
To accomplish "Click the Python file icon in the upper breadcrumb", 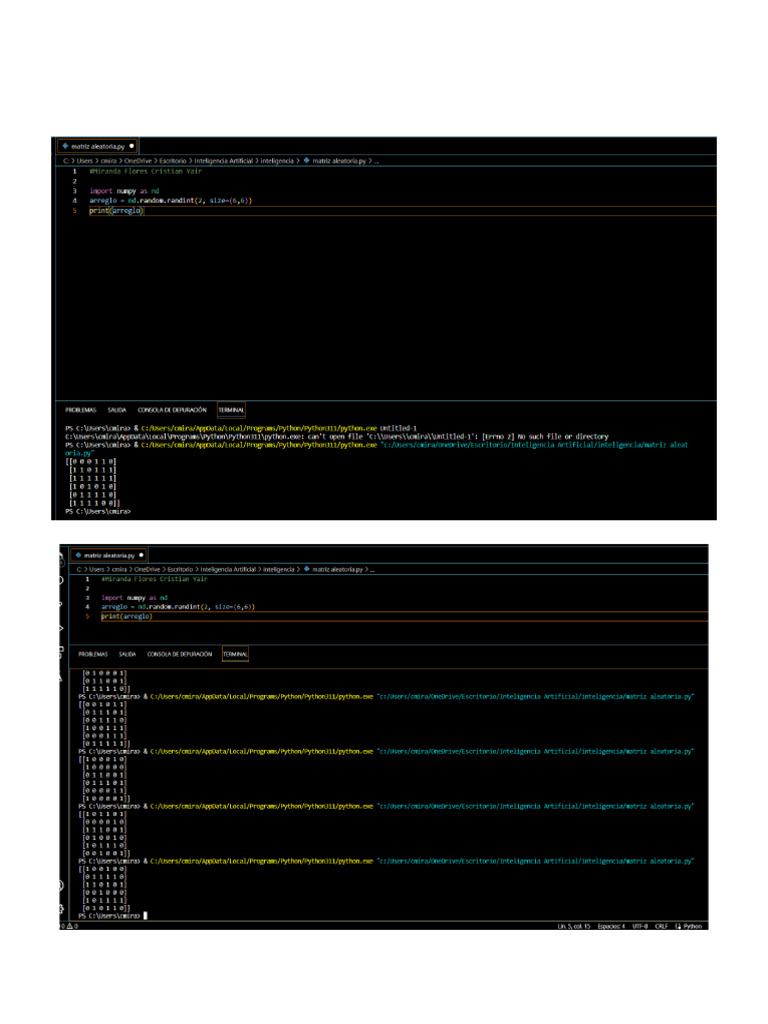I will 308,160.
